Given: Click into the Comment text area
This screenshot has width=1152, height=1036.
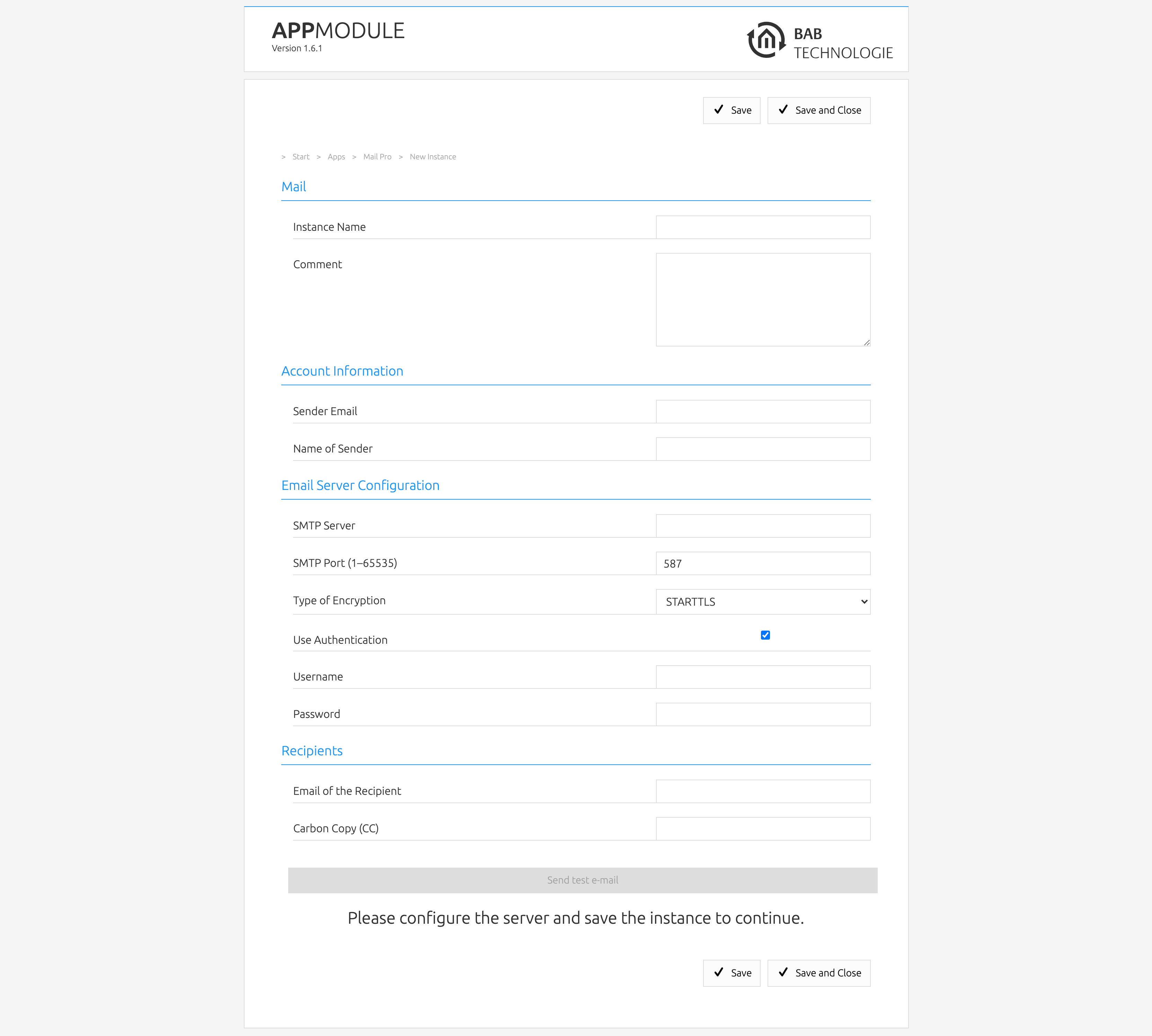Looking at the screenshot, I should point(762,299).
